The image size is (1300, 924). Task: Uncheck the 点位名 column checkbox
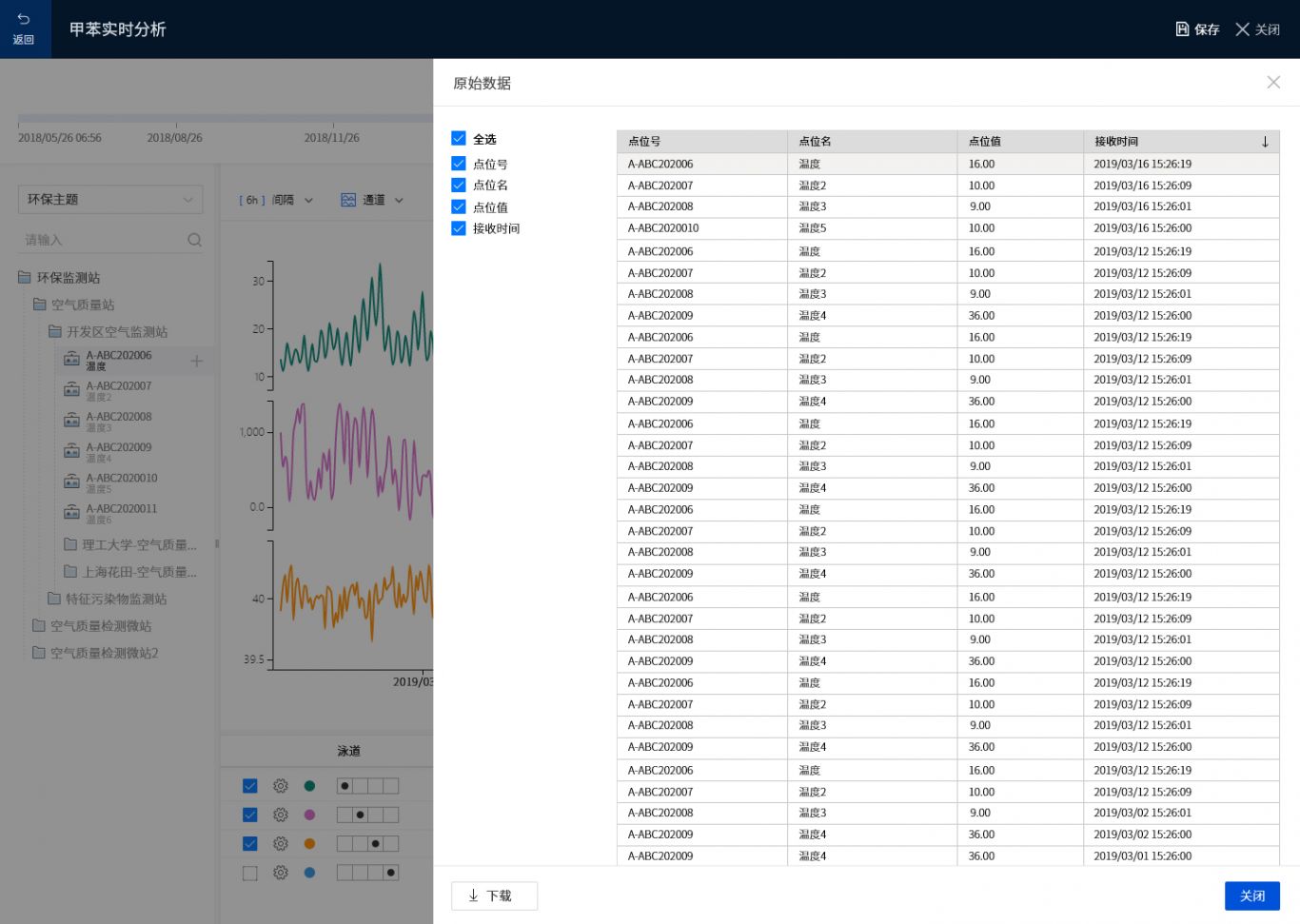(459, 185)
